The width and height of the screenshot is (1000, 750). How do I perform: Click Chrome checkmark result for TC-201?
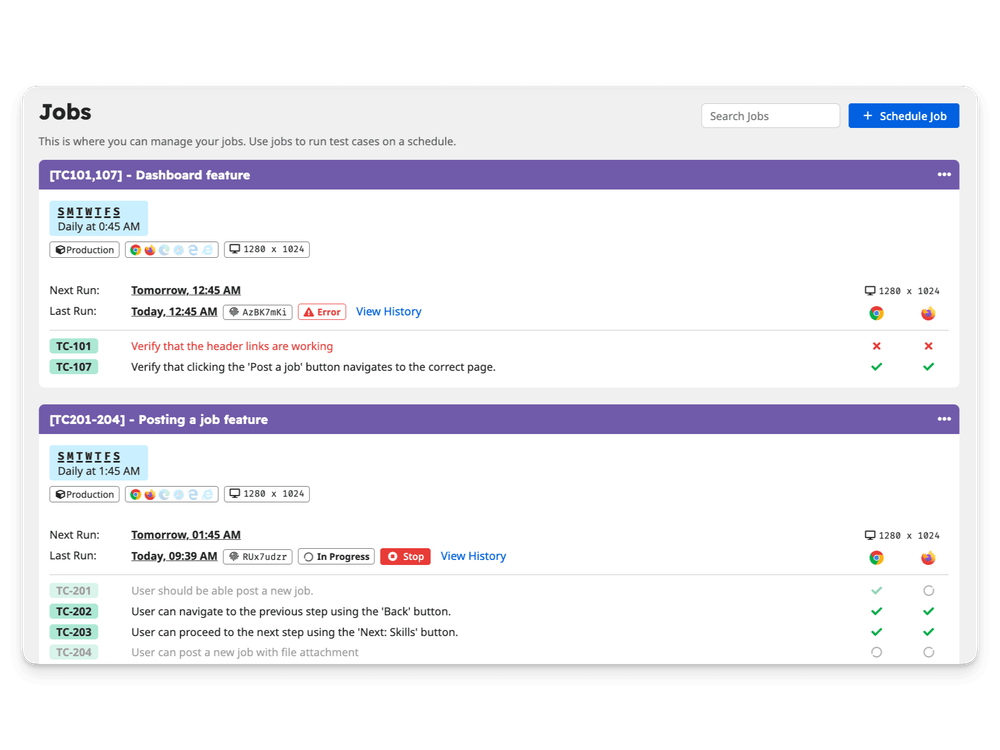876,591
